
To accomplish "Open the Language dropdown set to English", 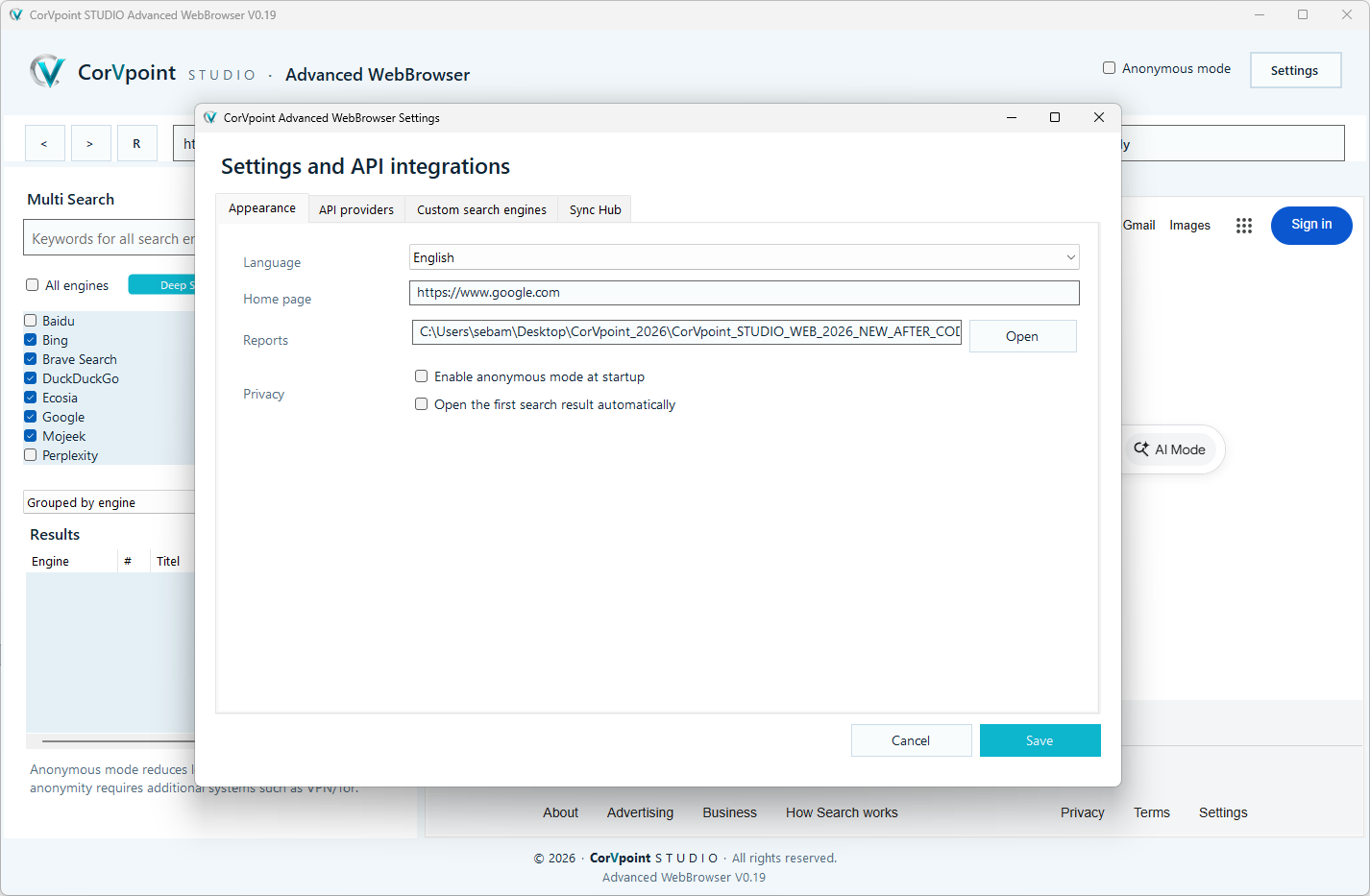I will [x=744, y=257].
